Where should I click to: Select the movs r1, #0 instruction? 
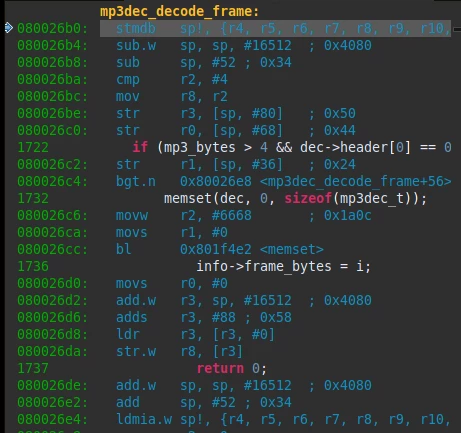(172, 233)
